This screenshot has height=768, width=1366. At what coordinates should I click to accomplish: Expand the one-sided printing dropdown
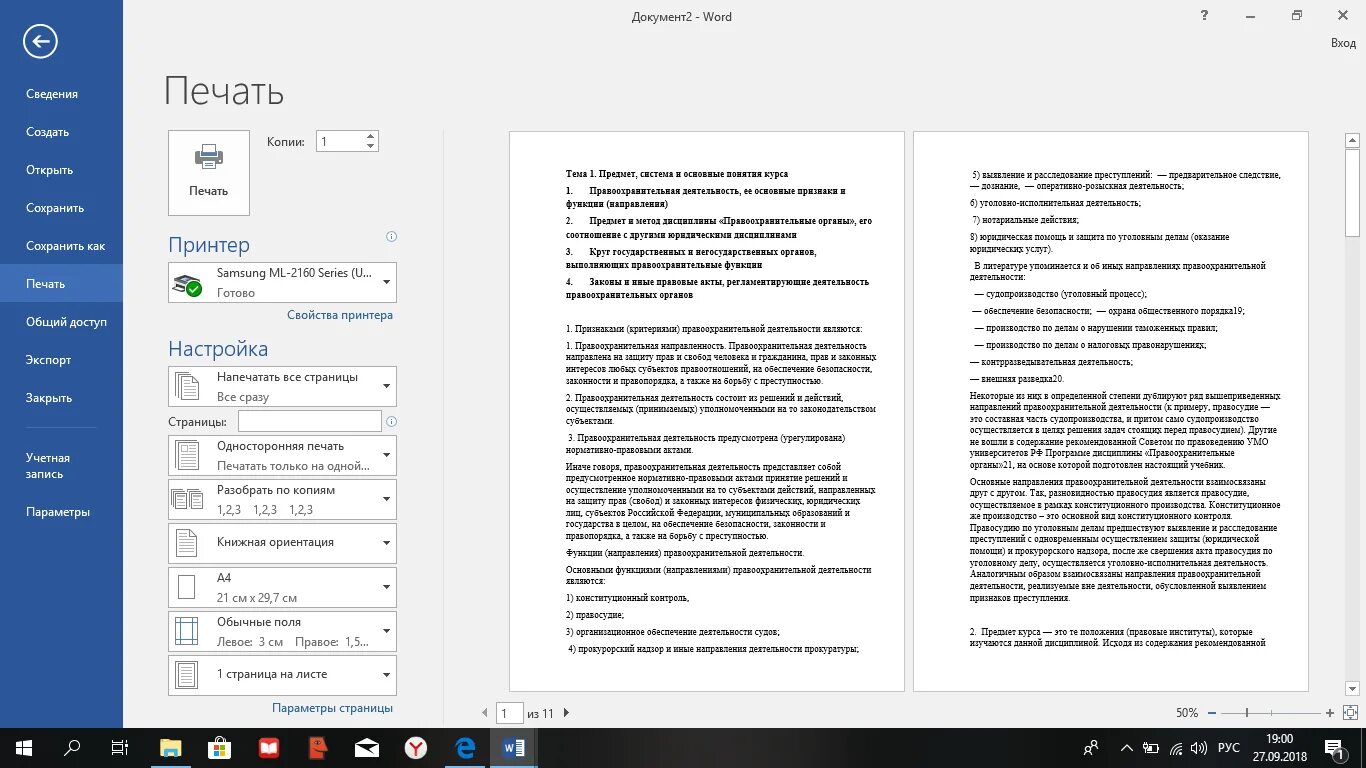(283, 455)
